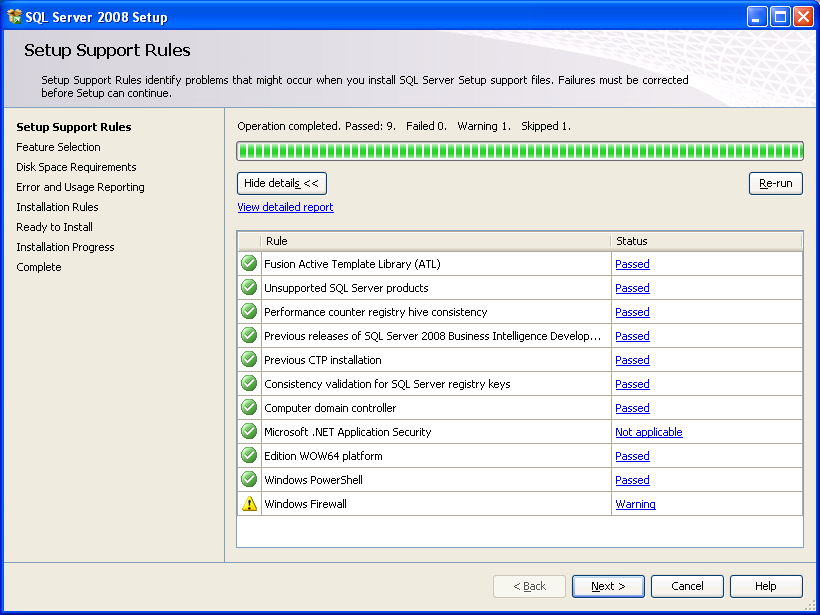Open the View detailed report link

pyautogui.click(x=286, y=207)
